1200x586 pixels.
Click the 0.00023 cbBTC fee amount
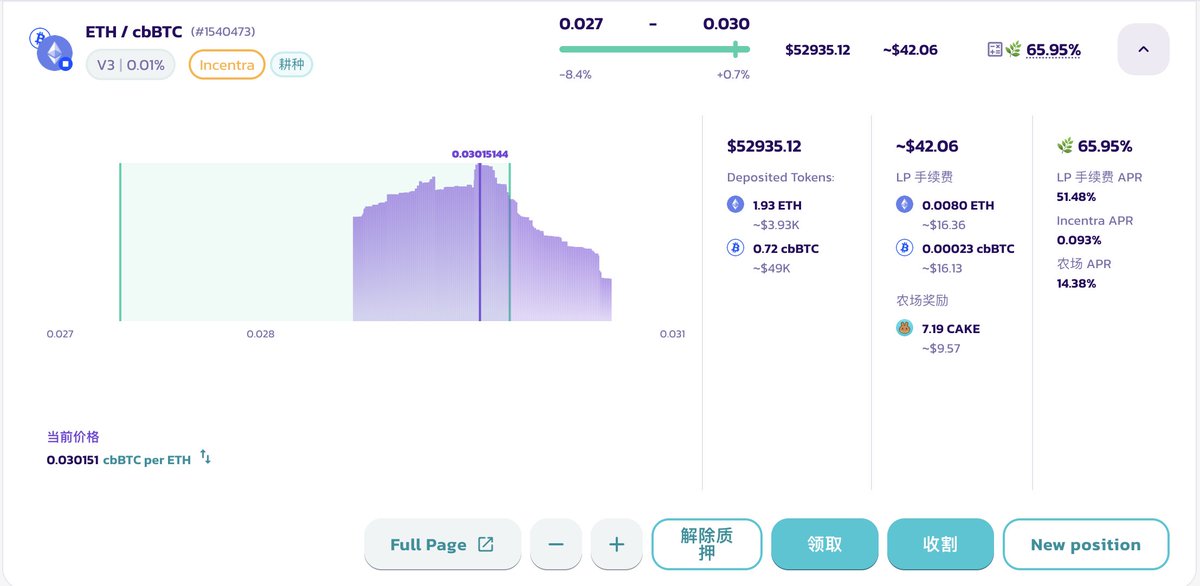tap(968, 248)
